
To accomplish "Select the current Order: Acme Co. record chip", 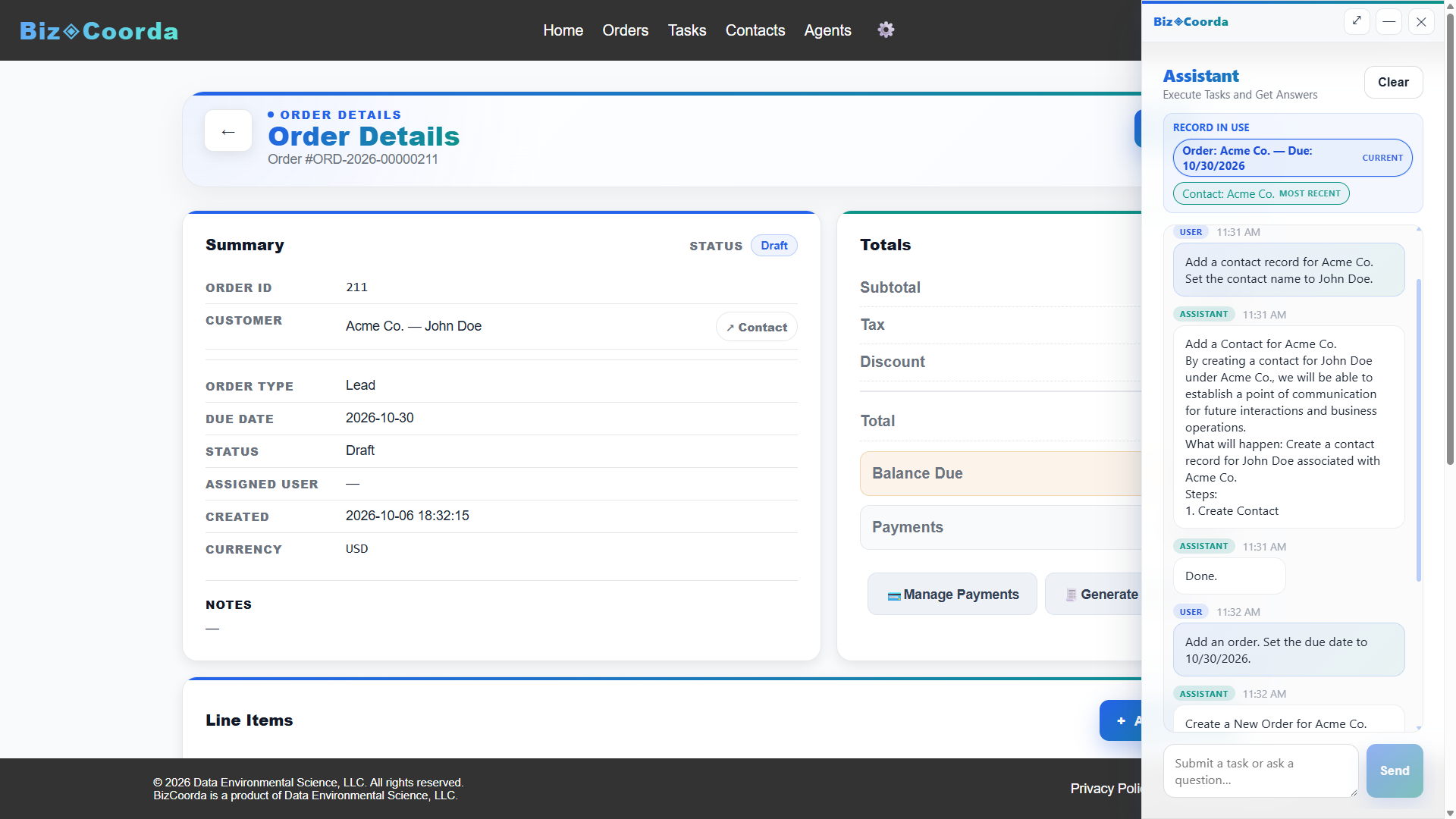I will [x=1292, y=158].
